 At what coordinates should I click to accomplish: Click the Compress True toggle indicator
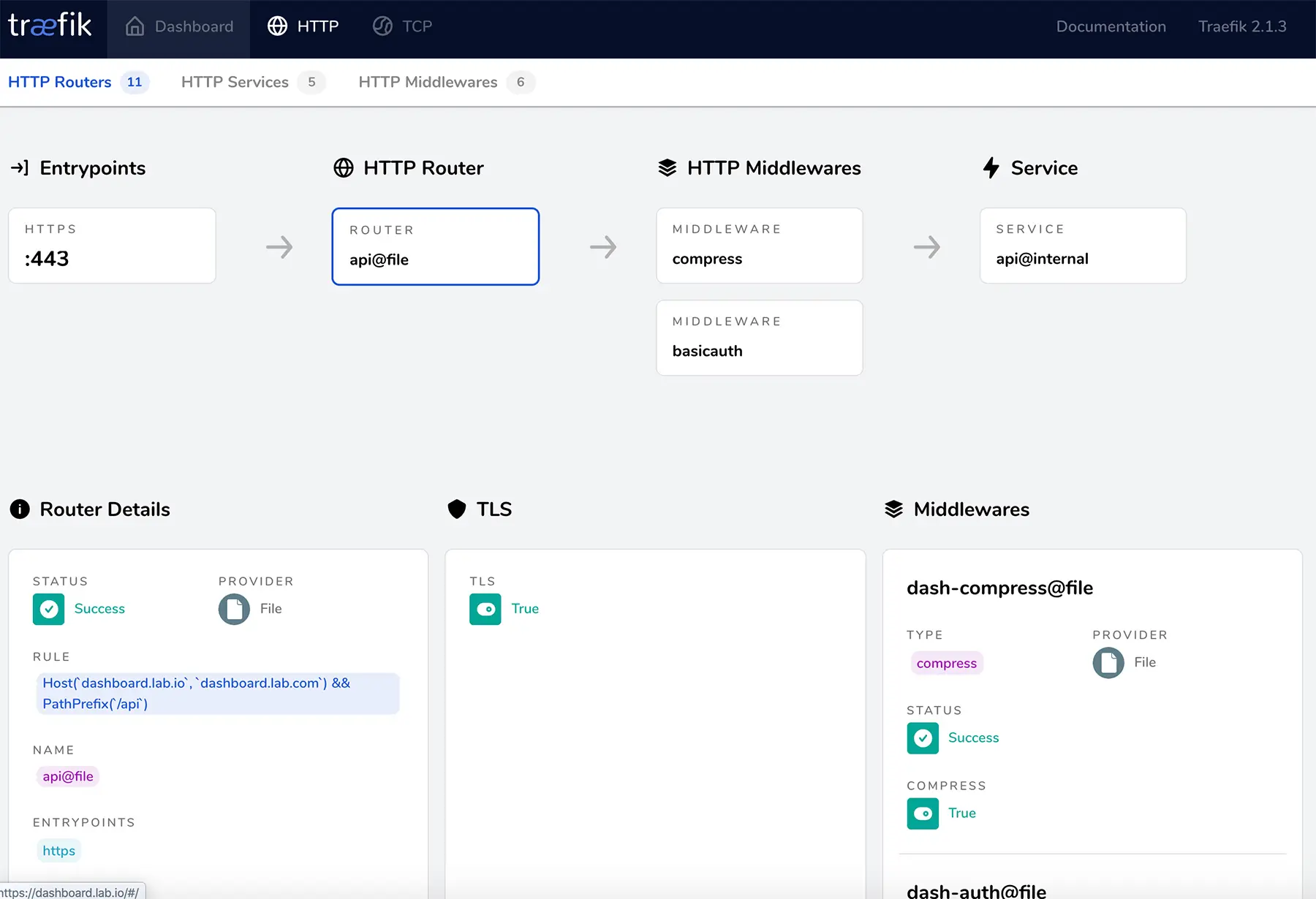(923, 813)
